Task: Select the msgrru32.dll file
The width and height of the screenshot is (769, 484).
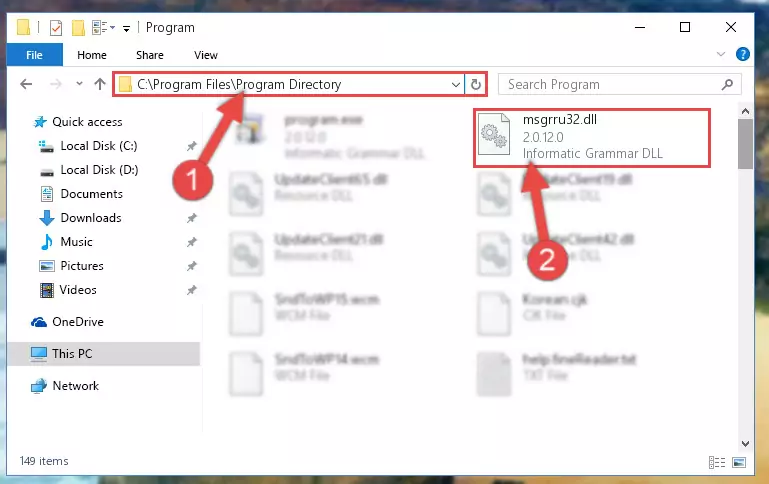Action: pyautogui.click(x=592, y=138)
